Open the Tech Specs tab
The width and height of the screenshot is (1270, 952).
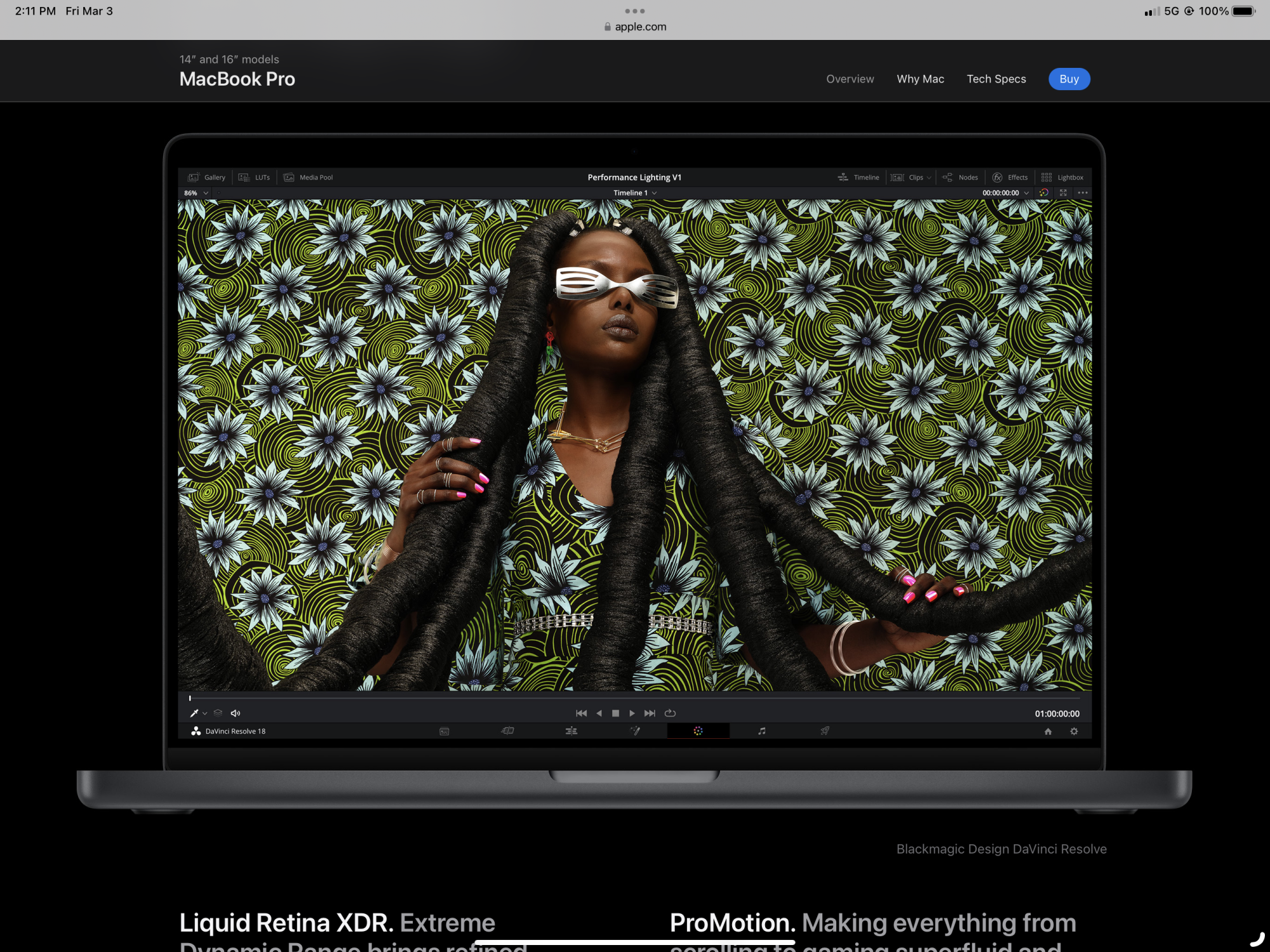click(x=996, y=79)
